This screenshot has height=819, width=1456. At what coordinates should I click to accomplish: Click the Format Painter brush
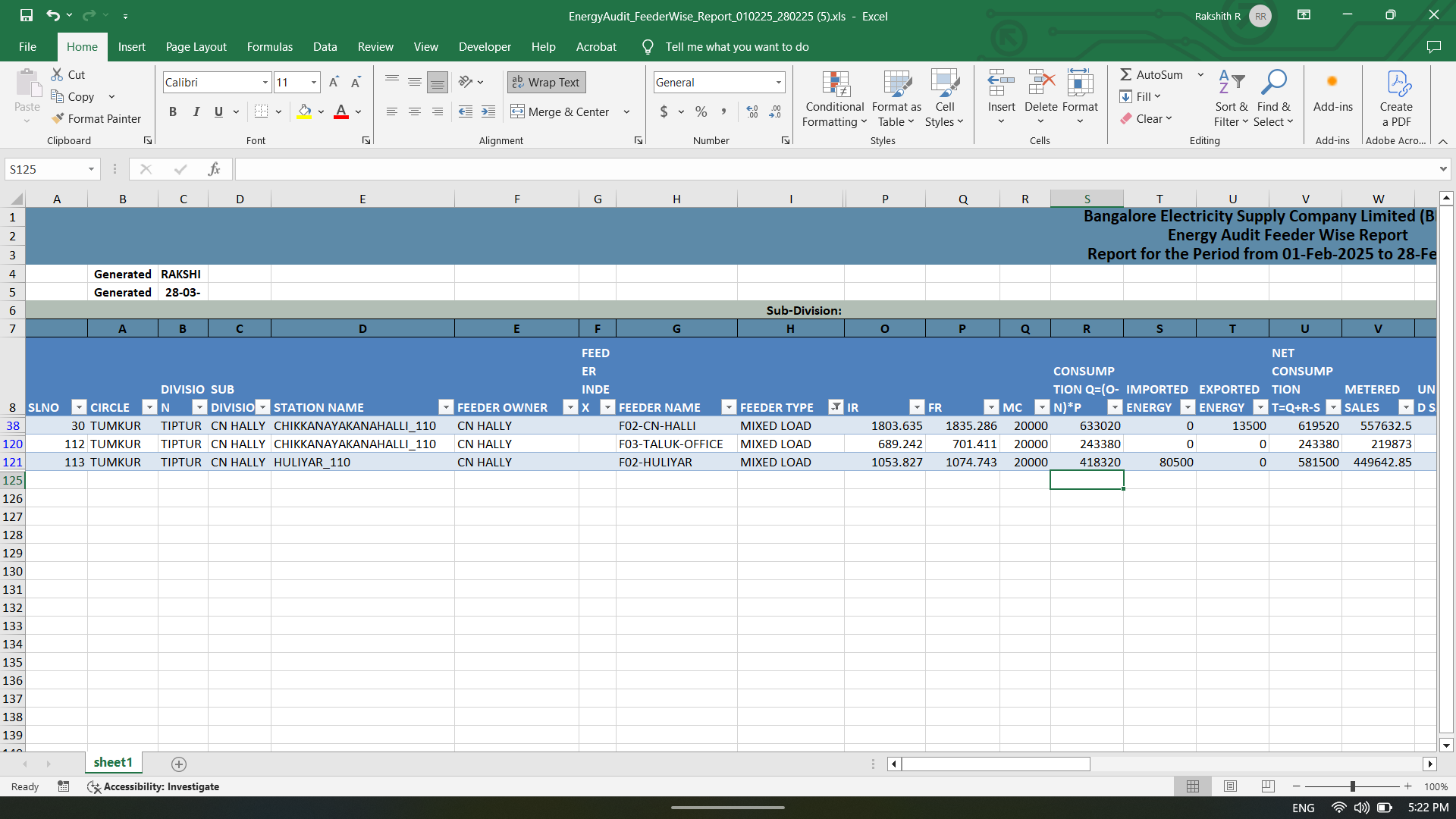click(x=58, y=118)
